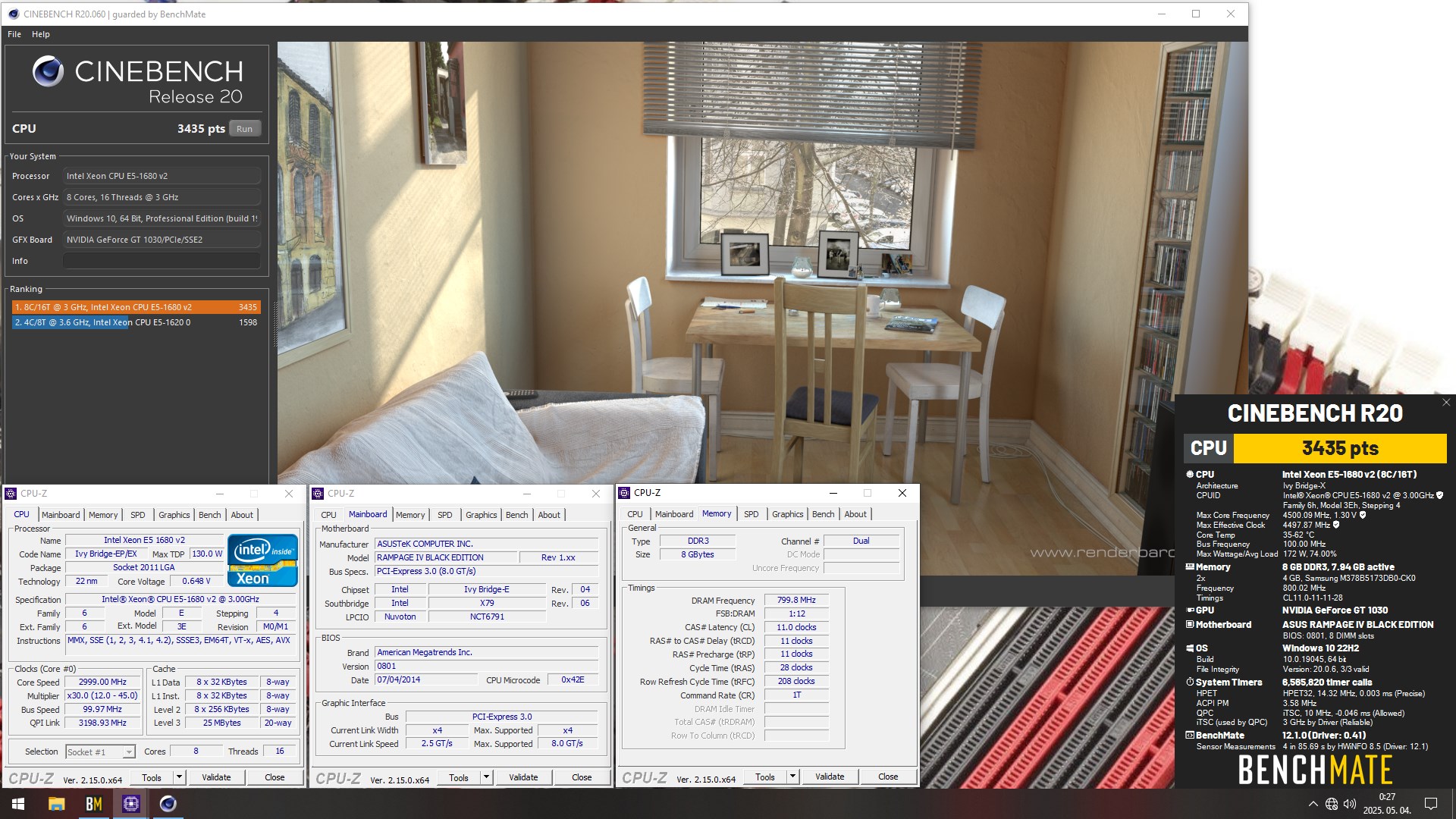Open network tray icon

1332,804
